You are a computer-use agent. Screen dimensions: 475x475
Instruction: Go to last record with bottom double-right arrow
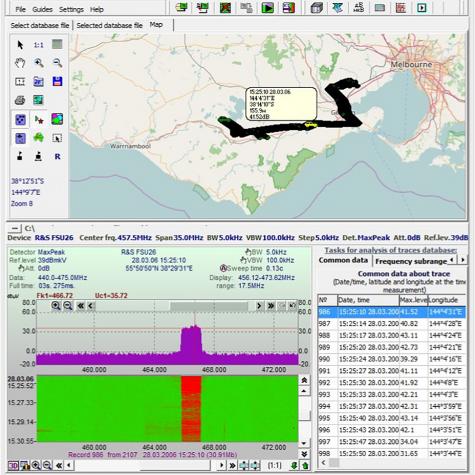[x=233, y=465]
